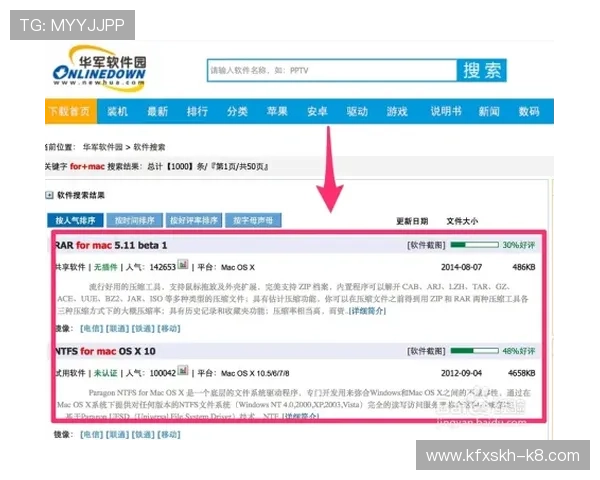Open the NTFS for mac OS X 10 title
The height and width of the screenshot is (480, 600).
(105, 351)
